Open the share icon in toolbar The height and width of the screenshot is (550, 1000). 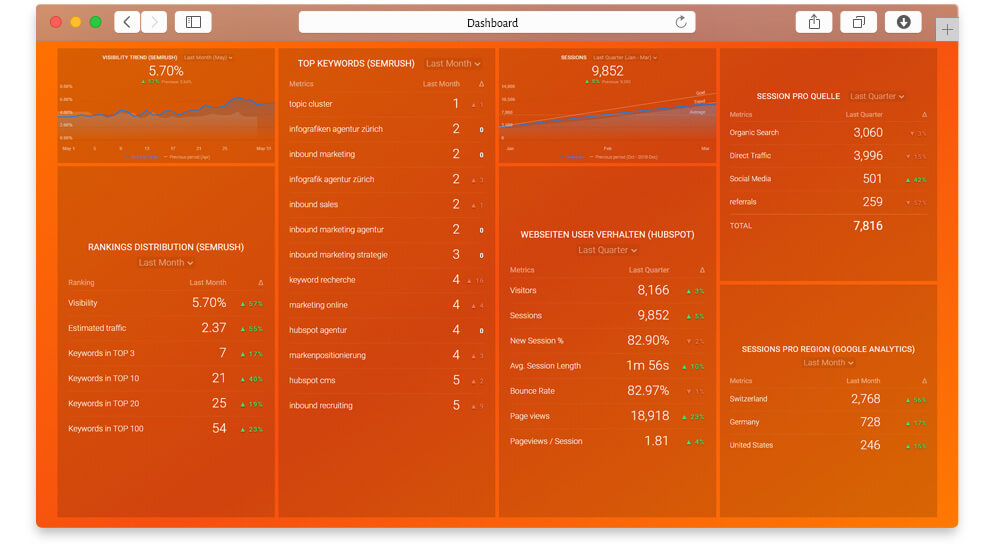coord(814,22)
